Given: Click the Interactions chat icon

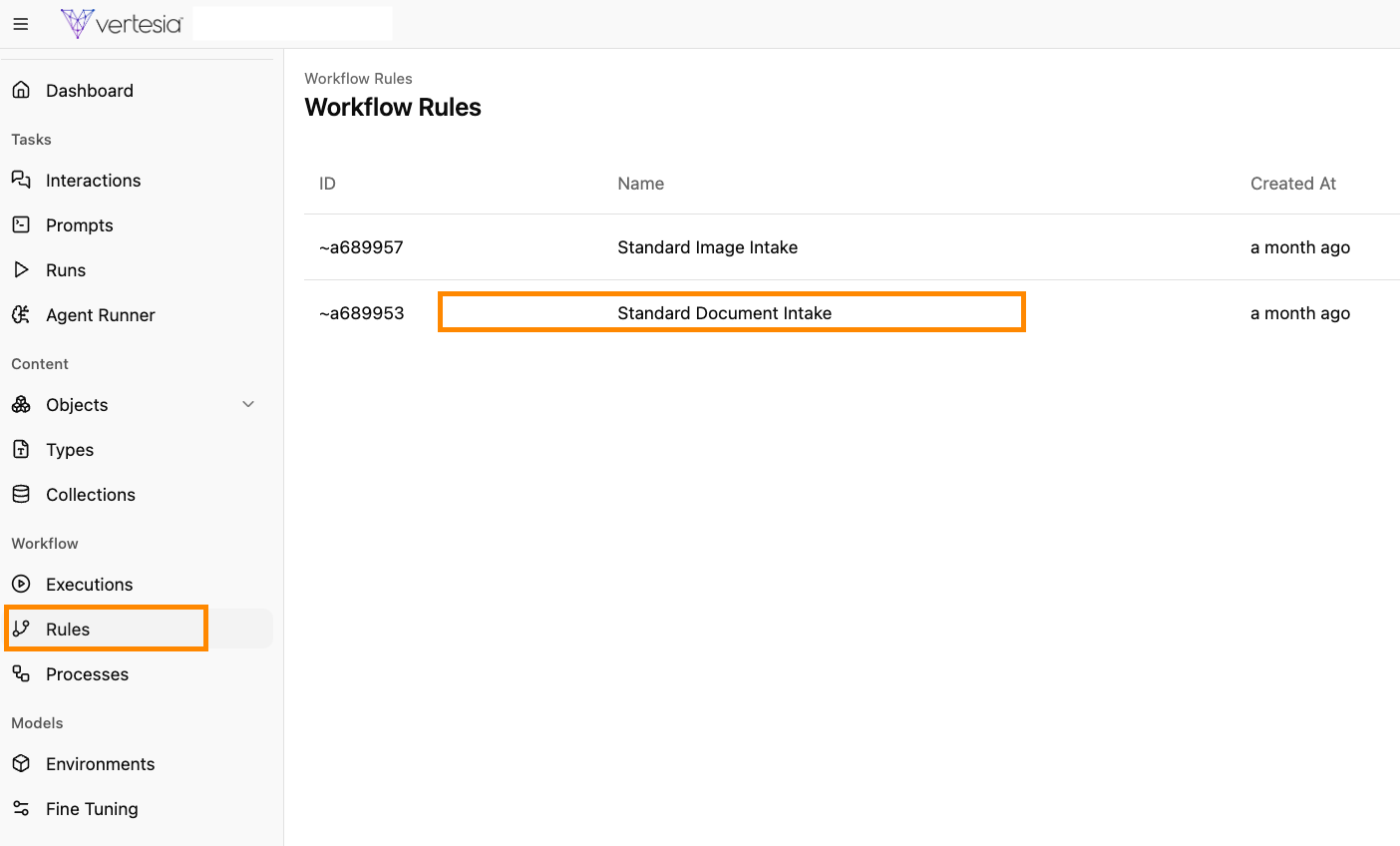Looking at the screenshot, I should point(21,180).
